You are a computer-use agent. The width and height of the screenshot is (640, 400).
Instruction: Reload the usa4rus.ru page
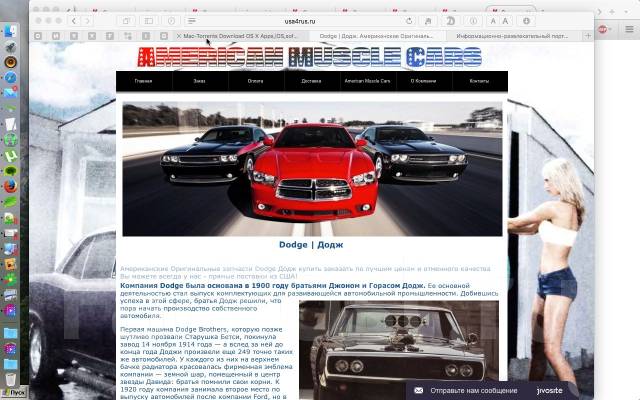(x=409, y=21)
